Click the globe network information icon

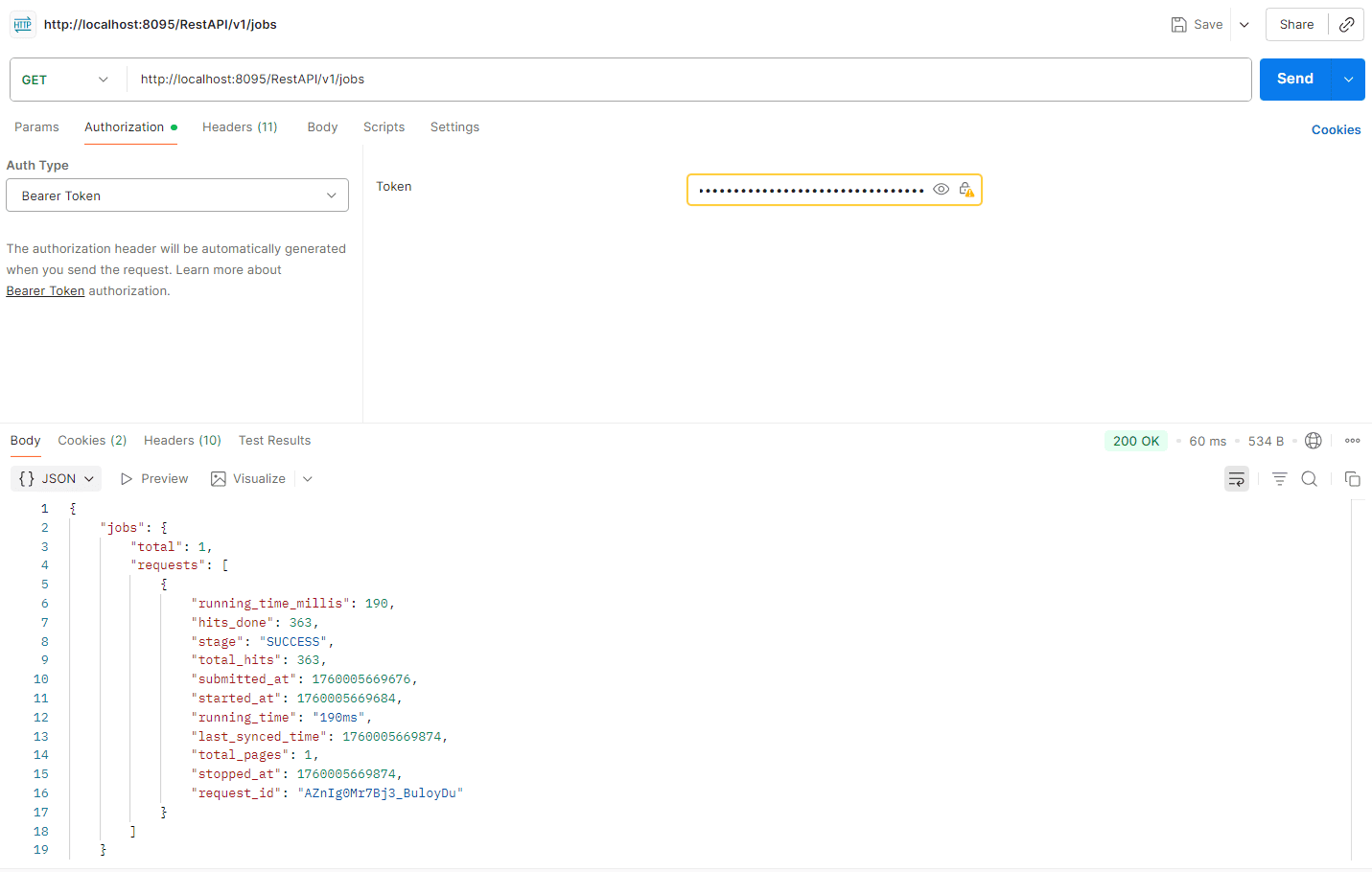point(1313,440)
